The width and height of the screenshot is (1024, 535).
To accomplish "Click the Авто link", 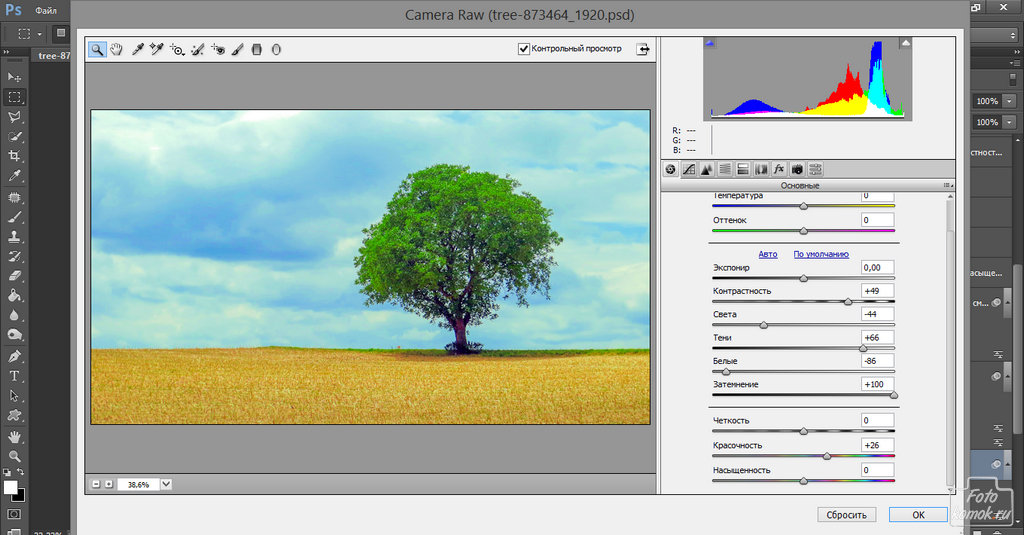I will pyautogui.click(x=767, y=254).
